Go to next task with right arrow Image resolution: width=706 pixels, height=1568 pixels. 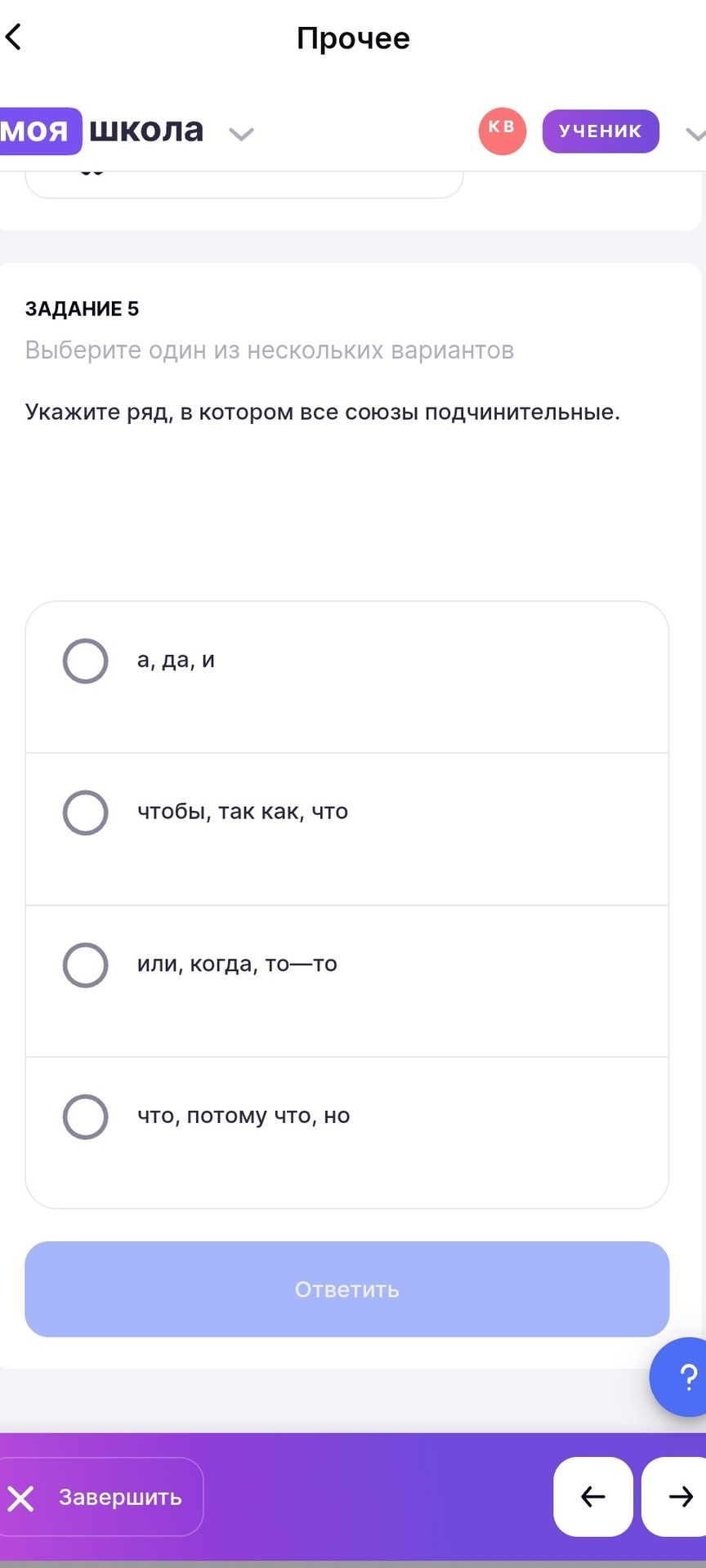coord(675,1497)
